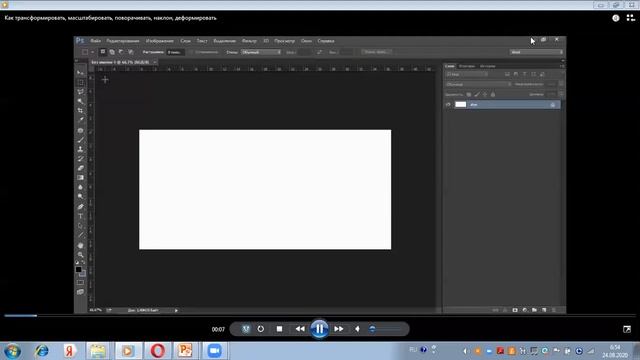Viewport: 640px width, 360px height.
Task: Adjust the player volume slider
Action: (x=386, y=329)
